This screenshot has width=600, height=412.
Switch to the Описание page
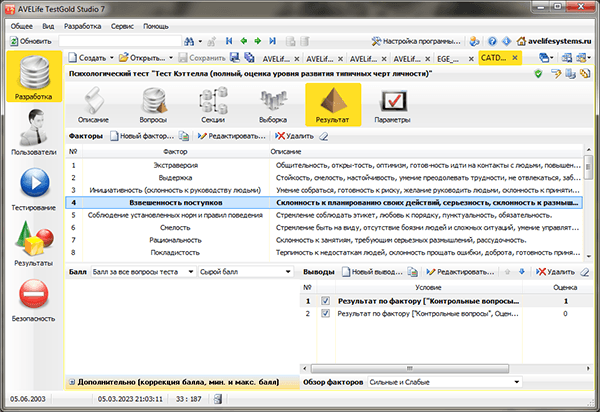(93, 104)
